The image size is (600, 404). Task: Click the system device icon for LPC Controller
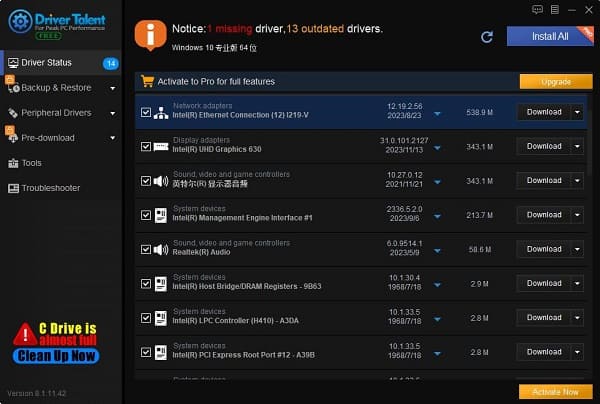pos(161,318)
